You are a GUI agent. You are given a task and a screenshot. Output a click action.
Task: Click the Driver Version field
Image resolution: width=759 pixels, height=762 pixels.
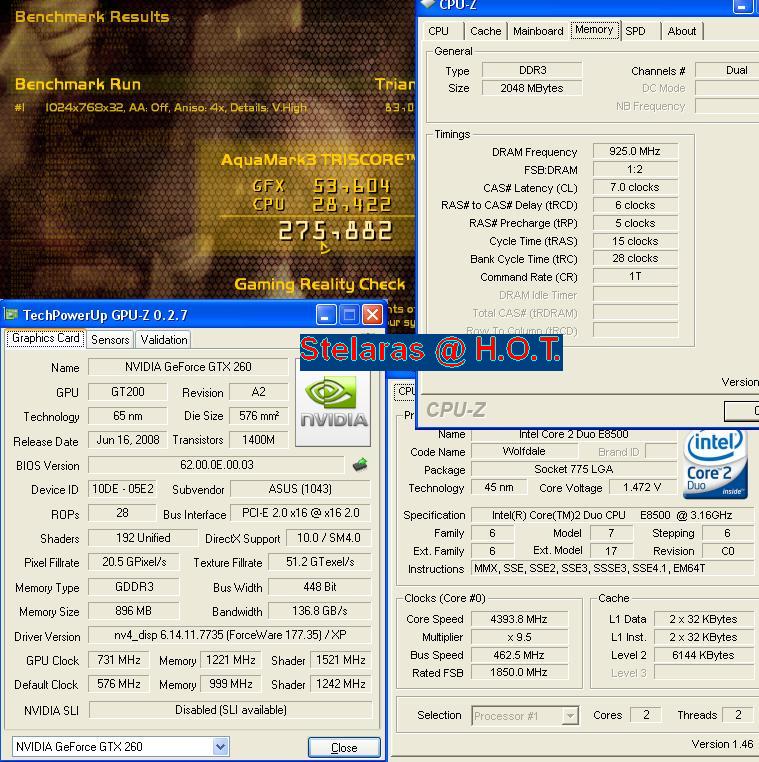[229, 635]
